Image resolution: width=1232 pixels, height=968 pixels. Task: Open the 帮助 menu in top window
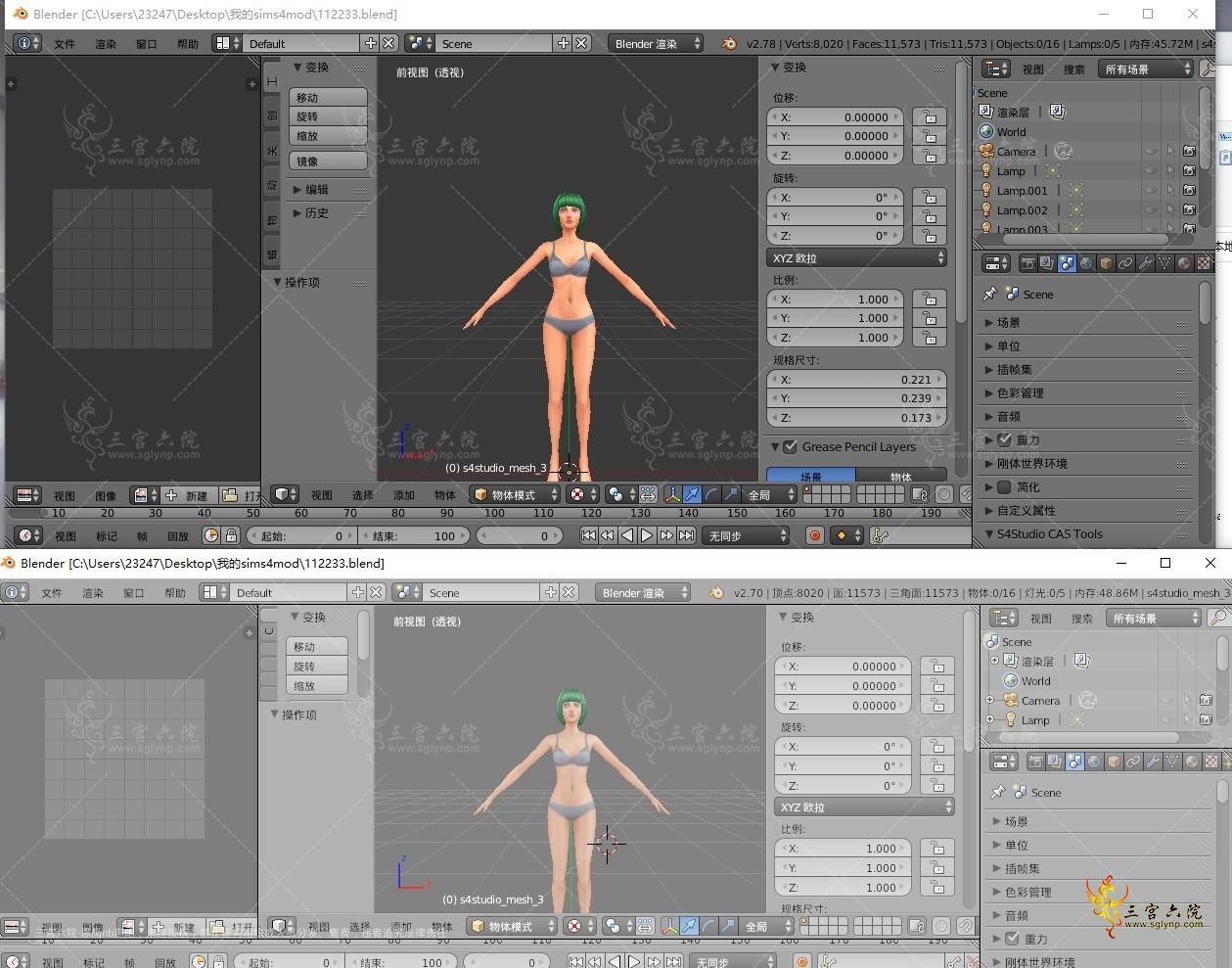[x=188, y=44]
